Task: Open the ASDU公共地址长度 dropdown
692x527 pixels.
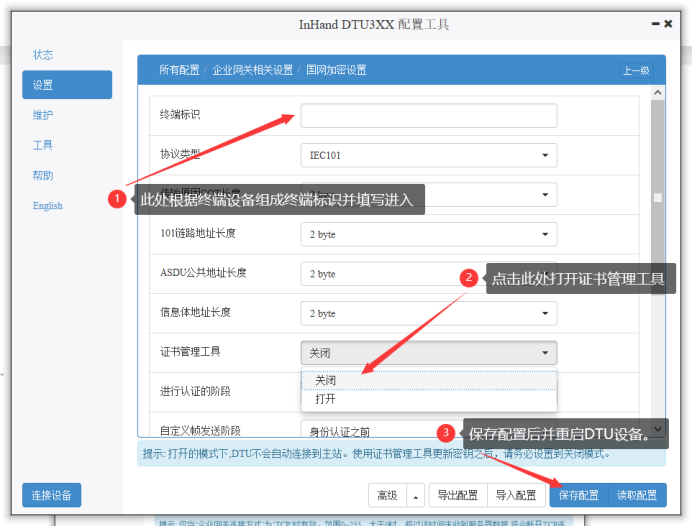Action: coord(428,273)
